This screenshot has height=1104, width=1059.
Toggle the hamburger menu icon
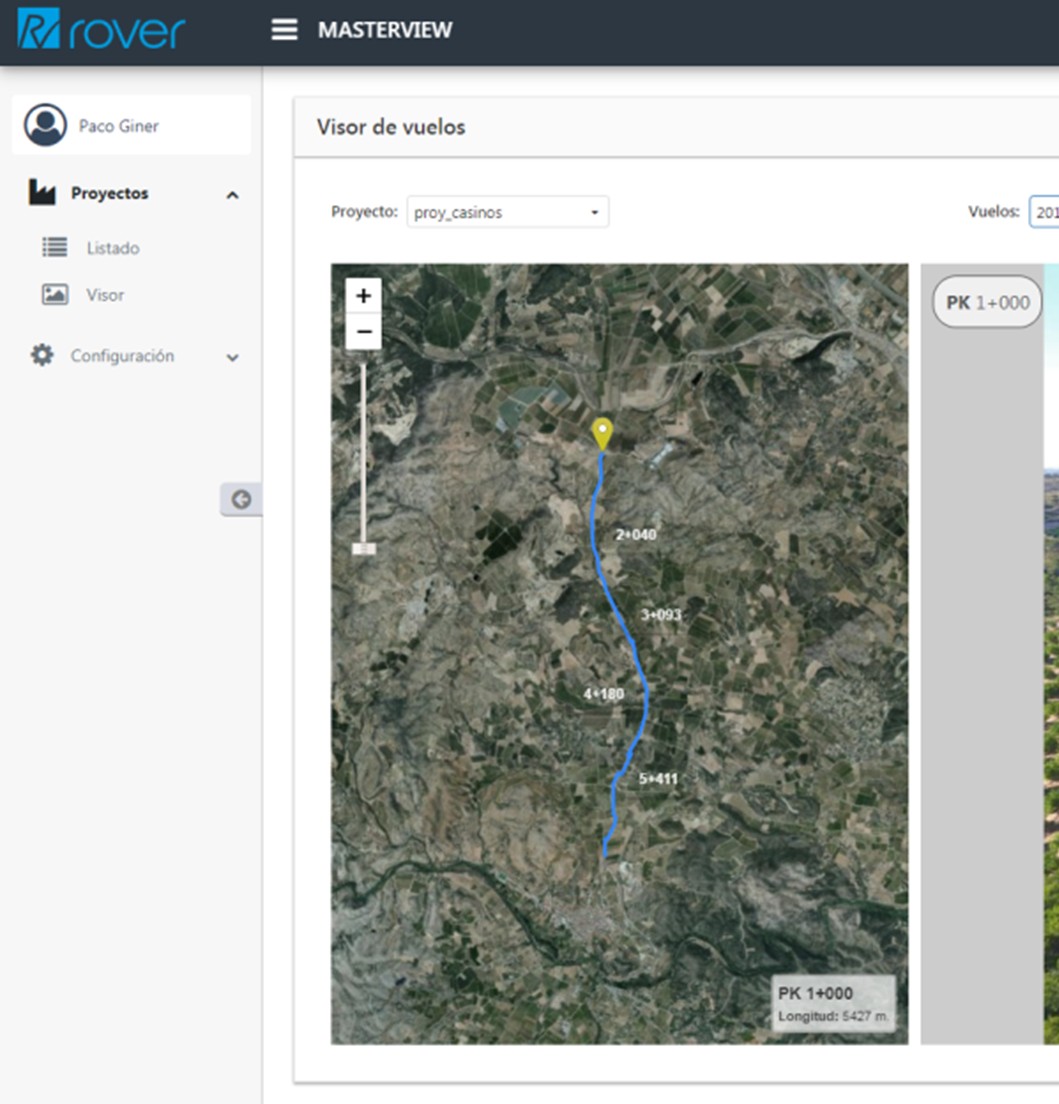coord(284,30)
